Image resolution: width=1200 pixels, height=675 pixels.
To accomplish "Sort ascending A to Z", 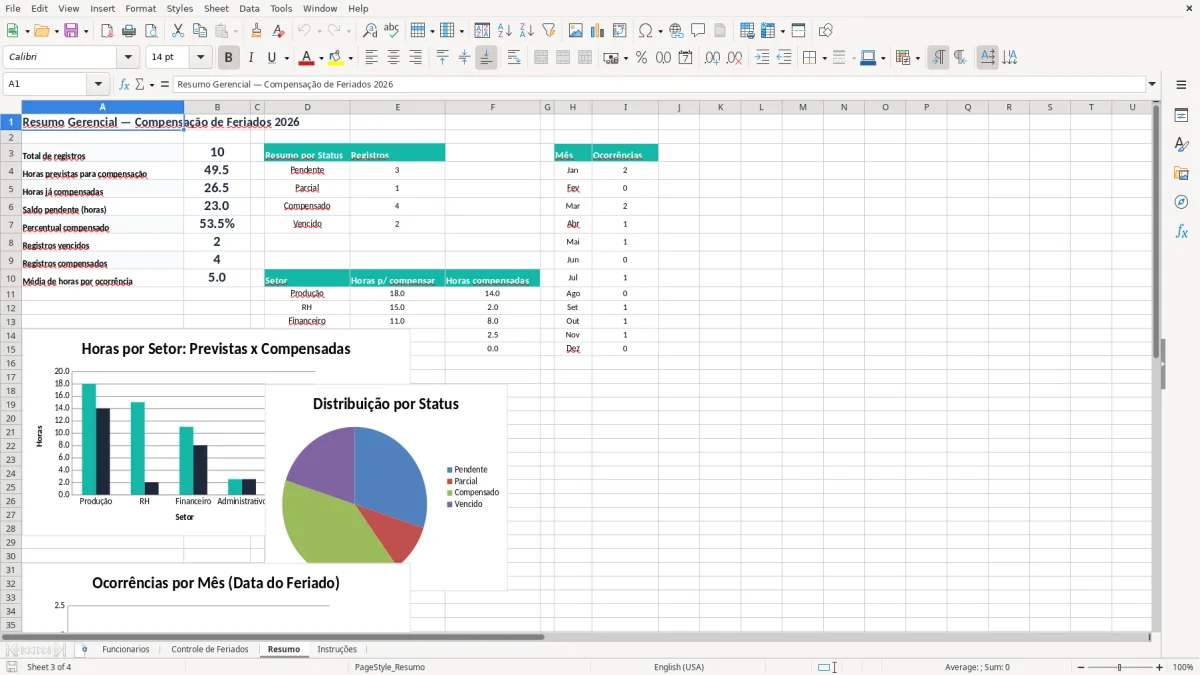I will coord(505,31).
